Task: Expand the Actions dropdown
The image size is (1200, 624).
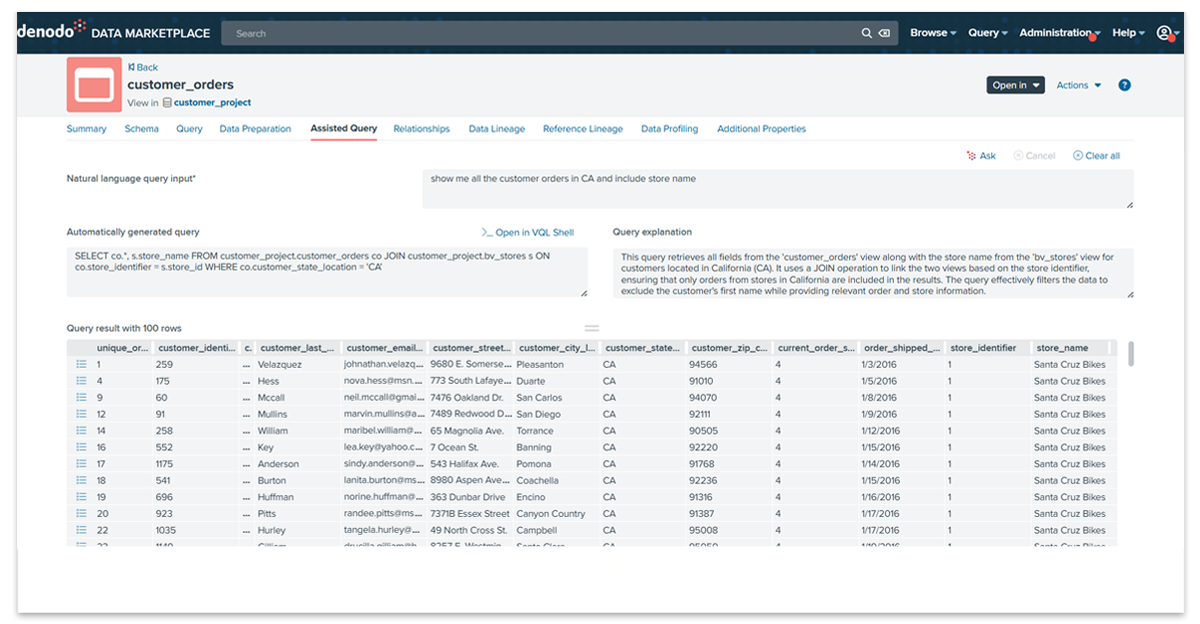Action: point(1078,85)
